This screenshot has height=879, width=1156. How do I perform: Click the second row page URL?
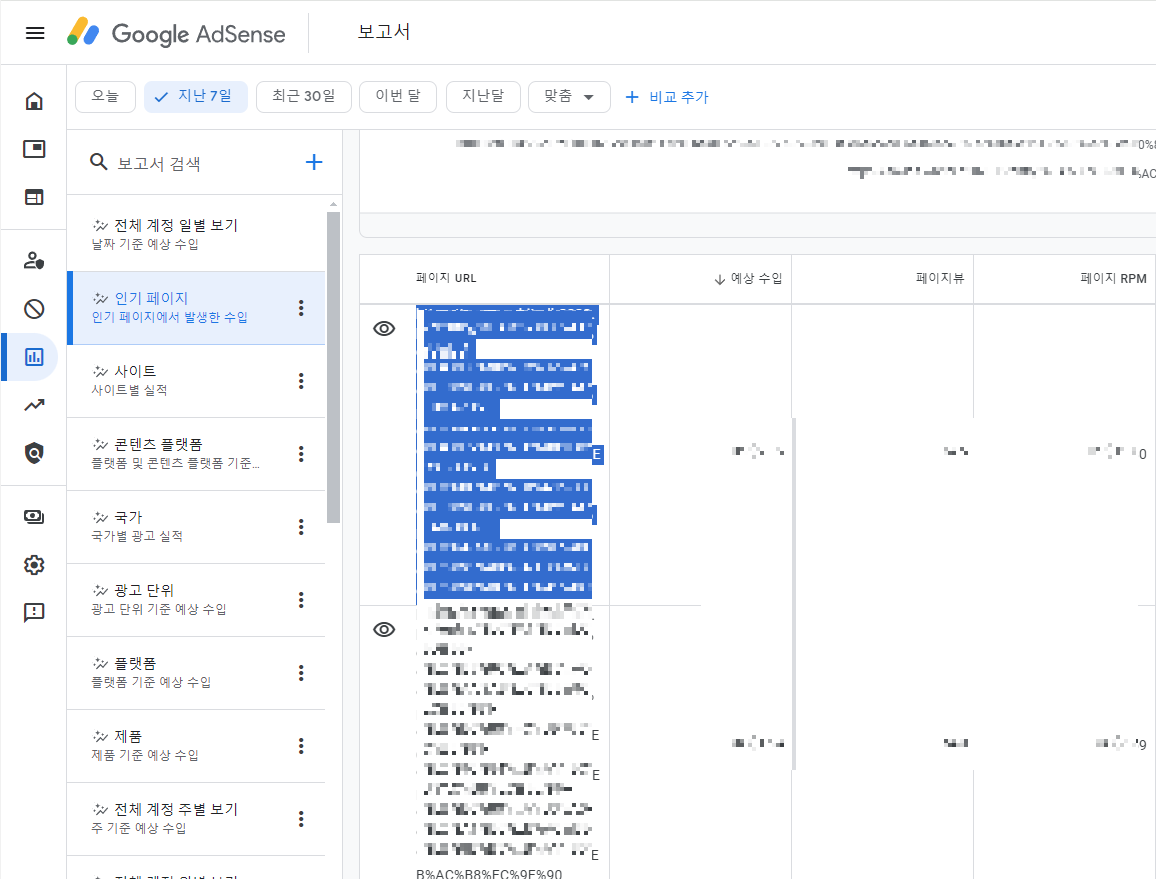tap(507, 741)
